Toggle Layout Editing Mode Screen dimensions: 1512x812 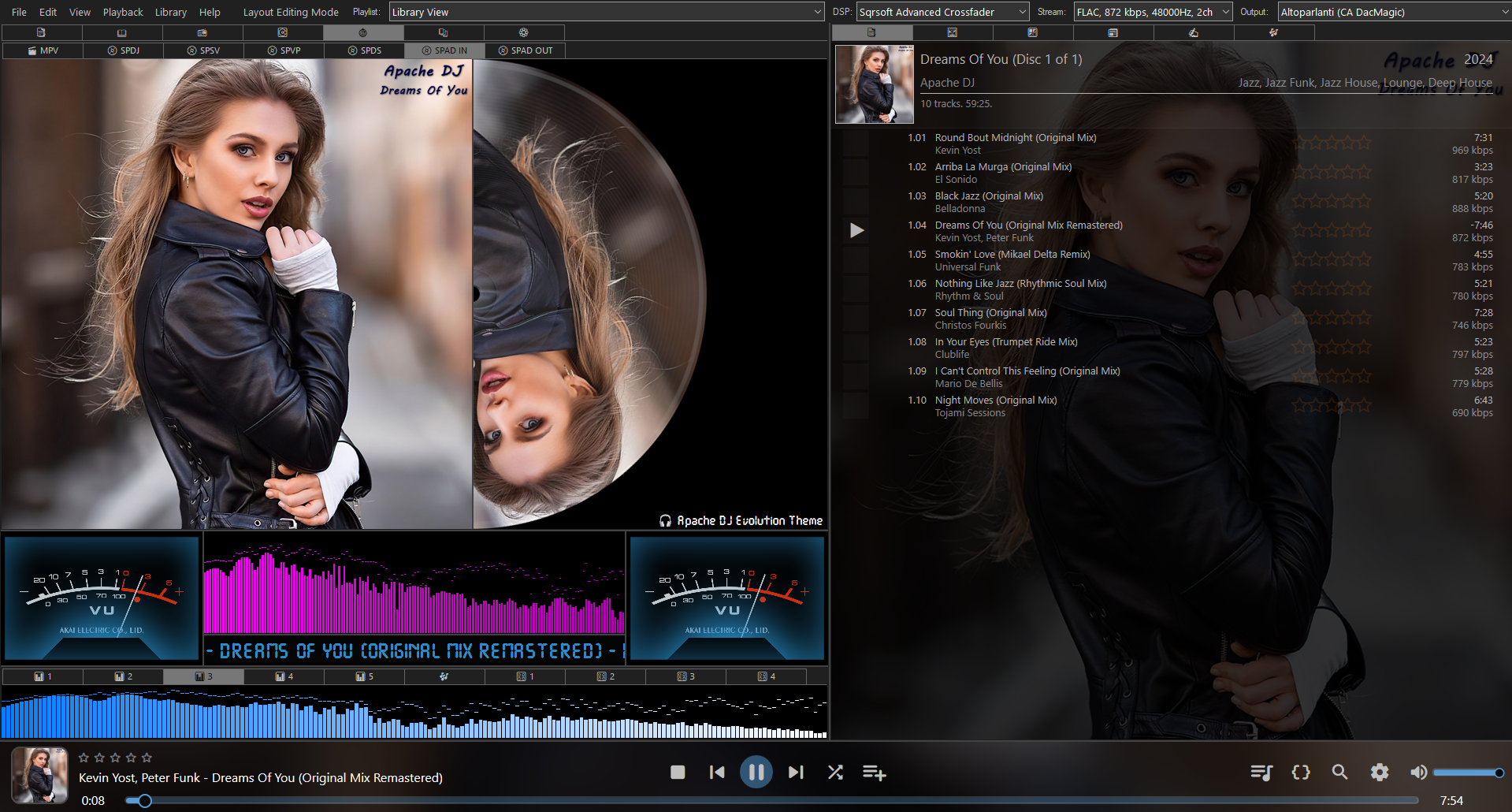pos(291,12)
